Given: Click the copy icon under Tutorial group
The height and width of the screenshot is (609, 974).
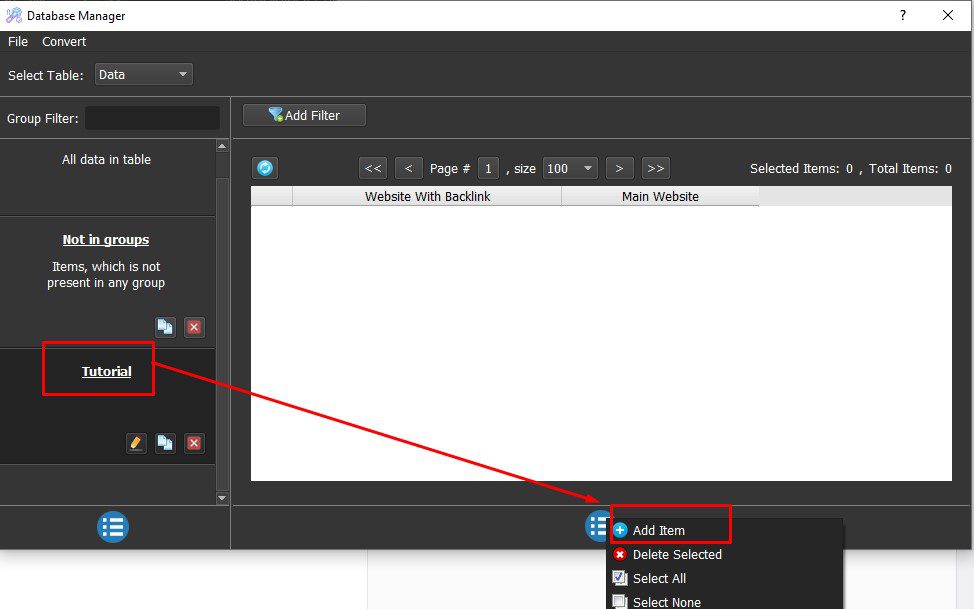Looking at the screenshot, I should pos(165,443).
